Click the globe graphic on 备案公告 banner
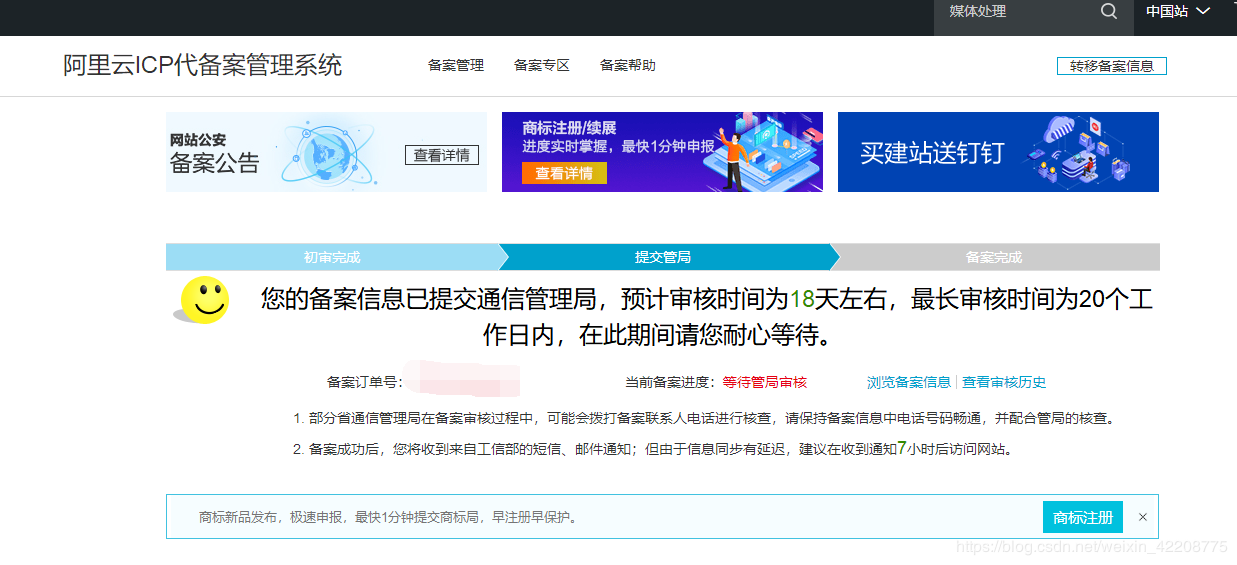The width and height of the screenshot is (1237, 565). (x=327, y=153)
